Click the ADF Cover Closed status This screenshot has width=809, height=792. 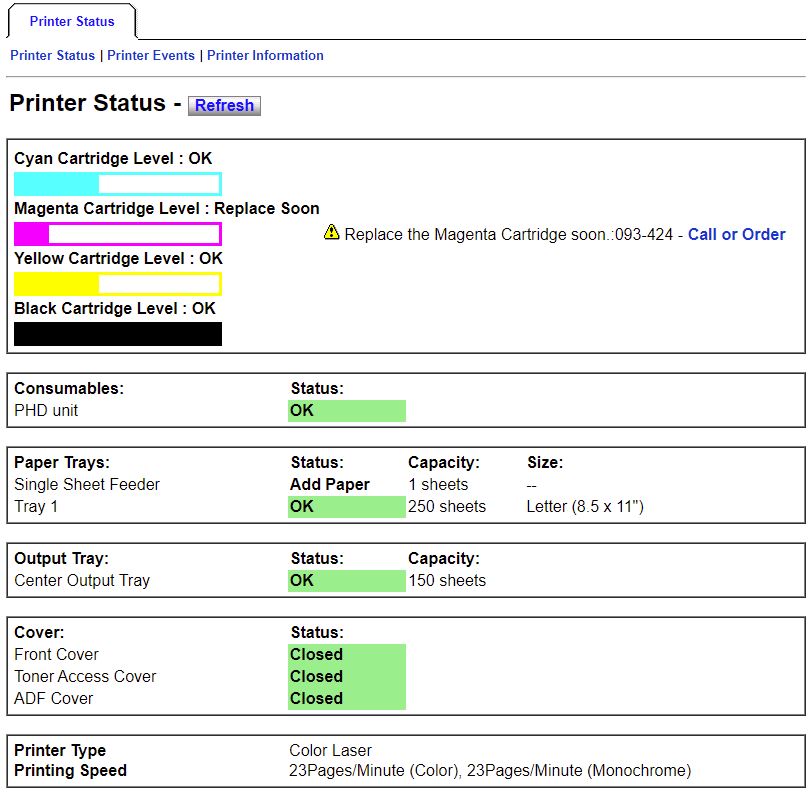(x=345, y=698)
